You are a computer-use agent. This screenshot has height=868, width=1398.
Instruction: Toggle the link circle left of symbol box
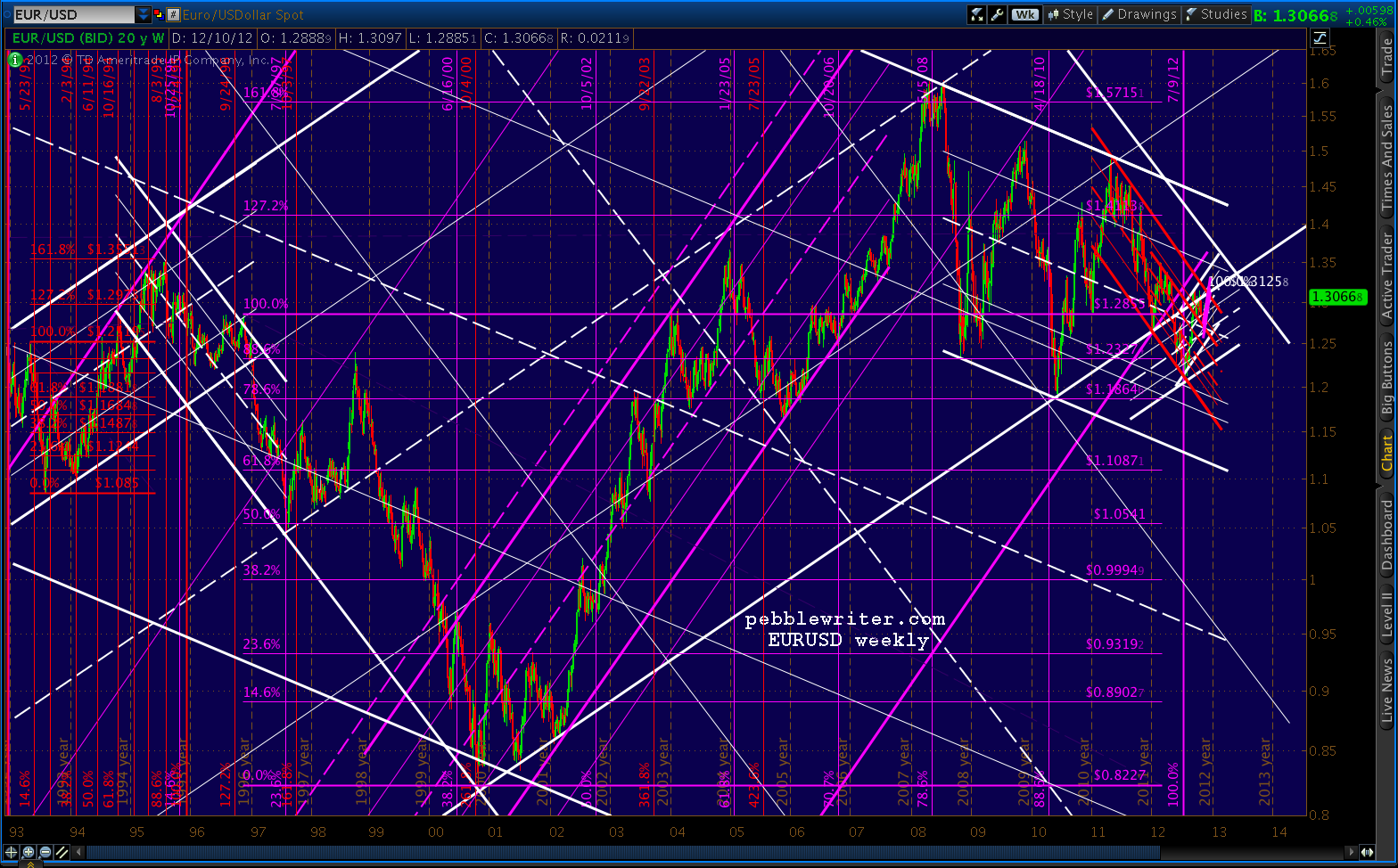click(8, 15)
